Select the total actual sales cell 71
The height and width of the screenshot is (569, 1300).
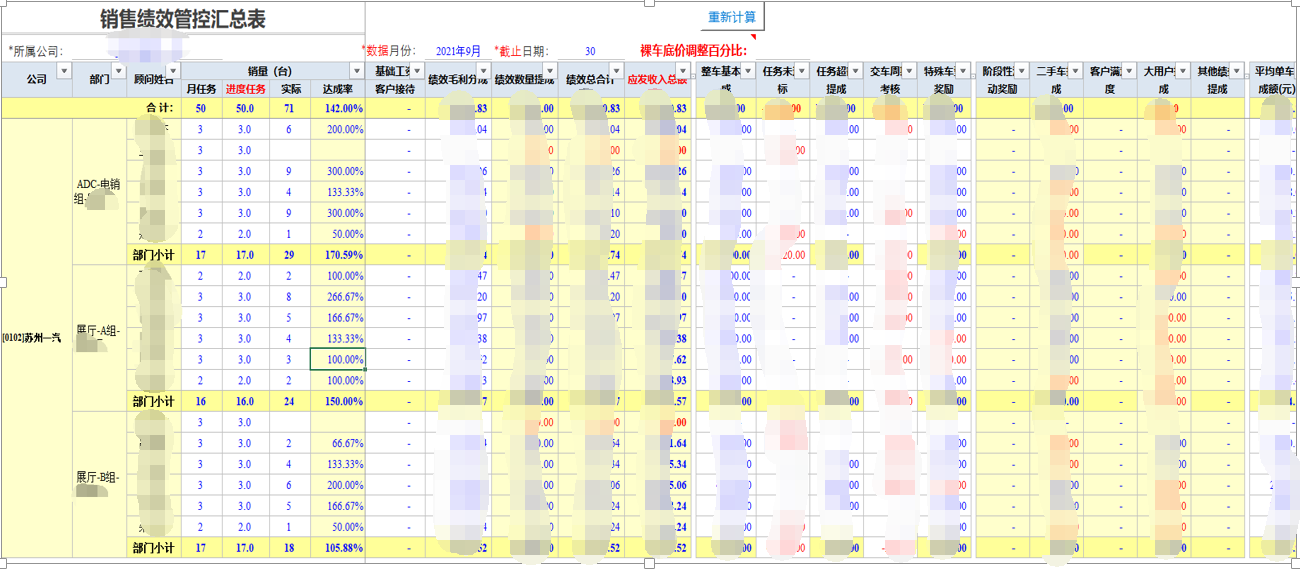click(x=290, y=108)
